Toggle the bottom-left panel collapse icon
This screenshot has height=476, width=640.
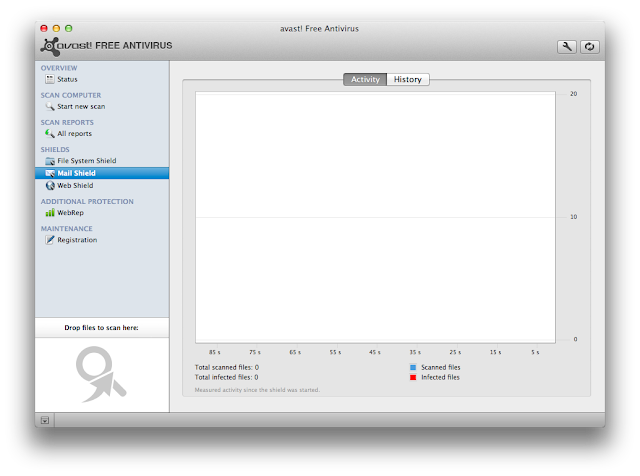click(45, 420)
